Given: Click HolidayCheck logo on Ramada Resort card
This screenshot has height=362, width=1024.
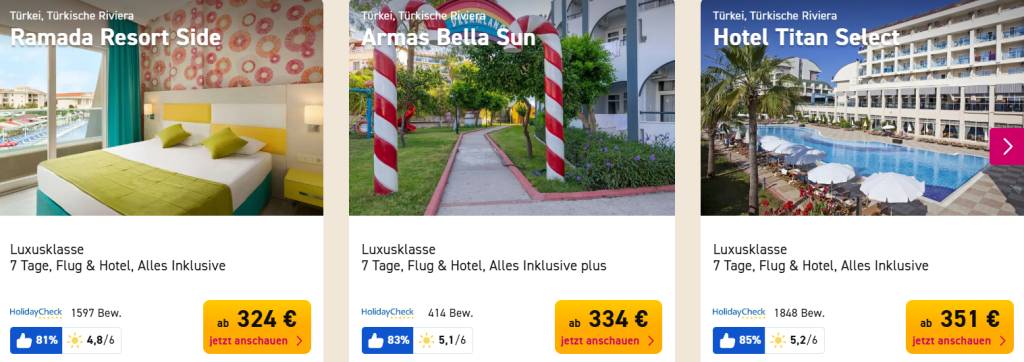Looking at the screenshot, I should [36, 312].
